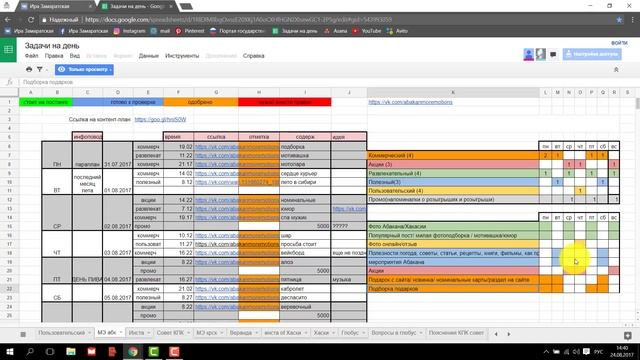Click the orange 'одобрено' legend cell
Screen dimensions: 640x360
coord(200,102)
